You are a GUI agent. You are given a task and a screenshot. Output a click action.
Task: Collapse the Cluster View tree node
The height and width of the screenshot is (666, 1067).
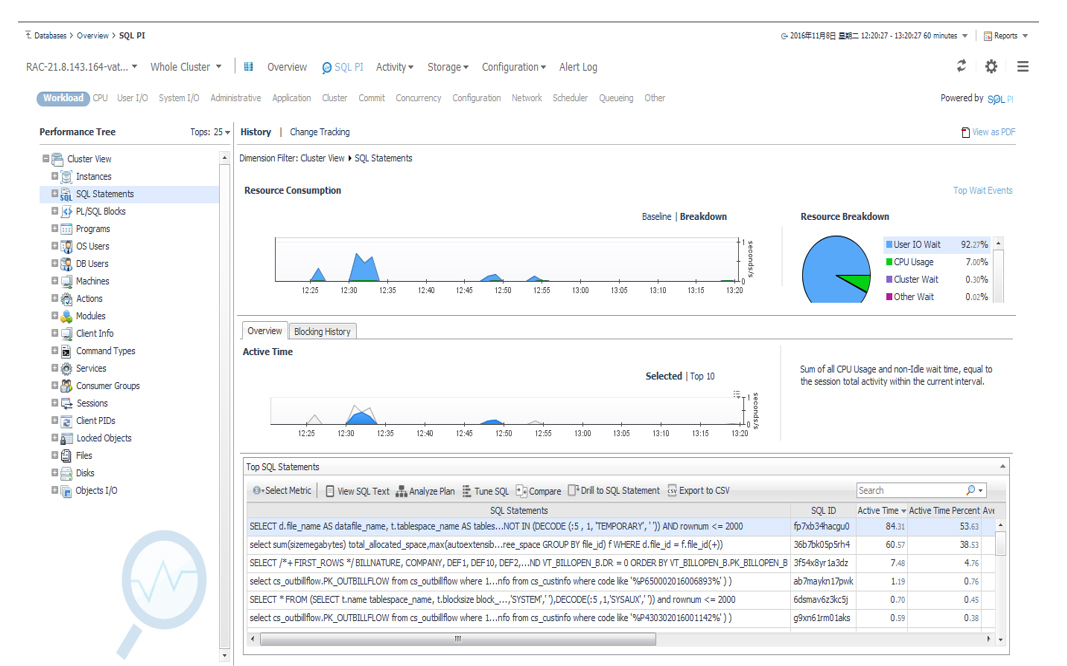46,159
